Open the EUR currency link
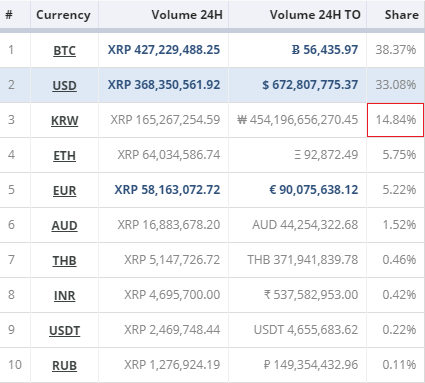This screenshot has height=383, width=425. point(64,191)
